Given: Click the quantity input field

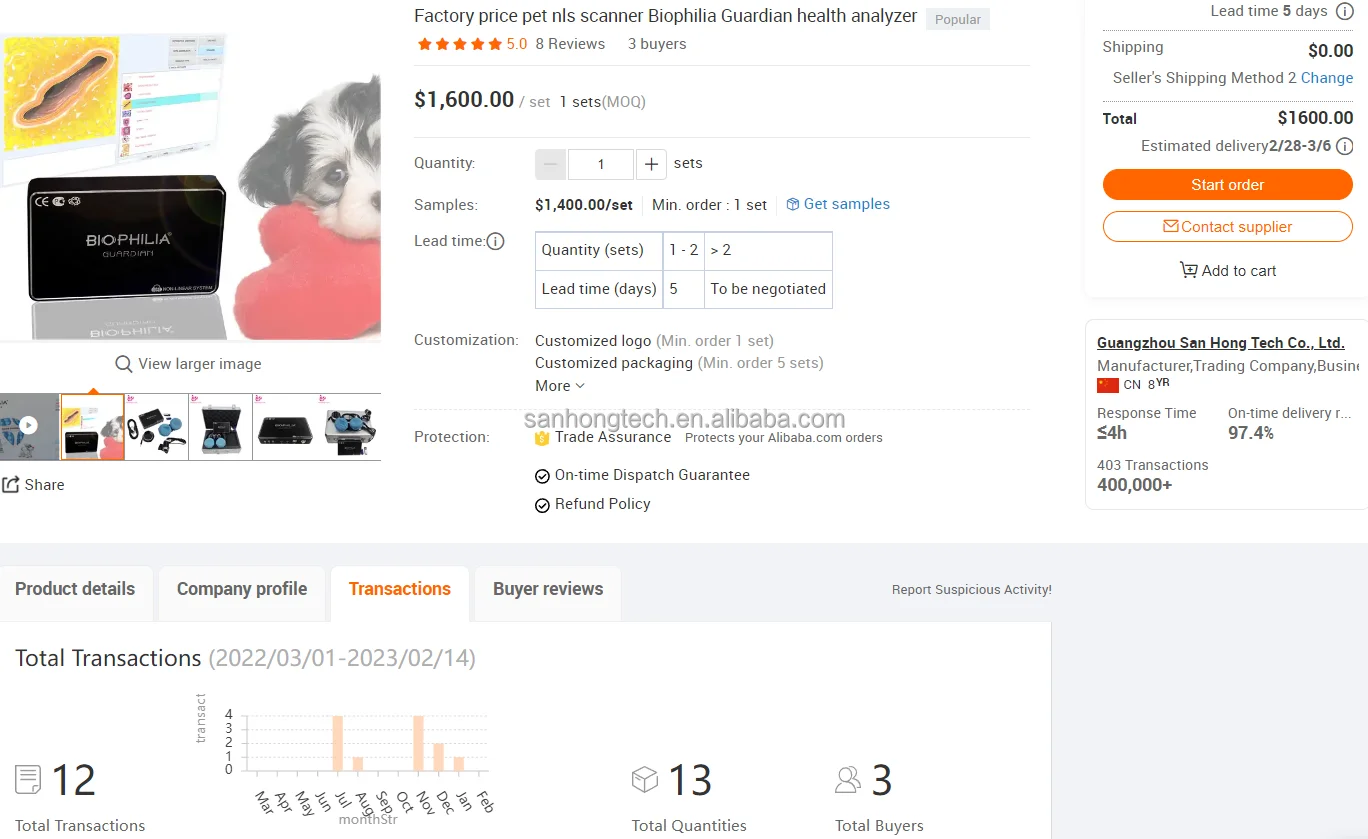Looking at the screenshot, I should coord(601,164).
